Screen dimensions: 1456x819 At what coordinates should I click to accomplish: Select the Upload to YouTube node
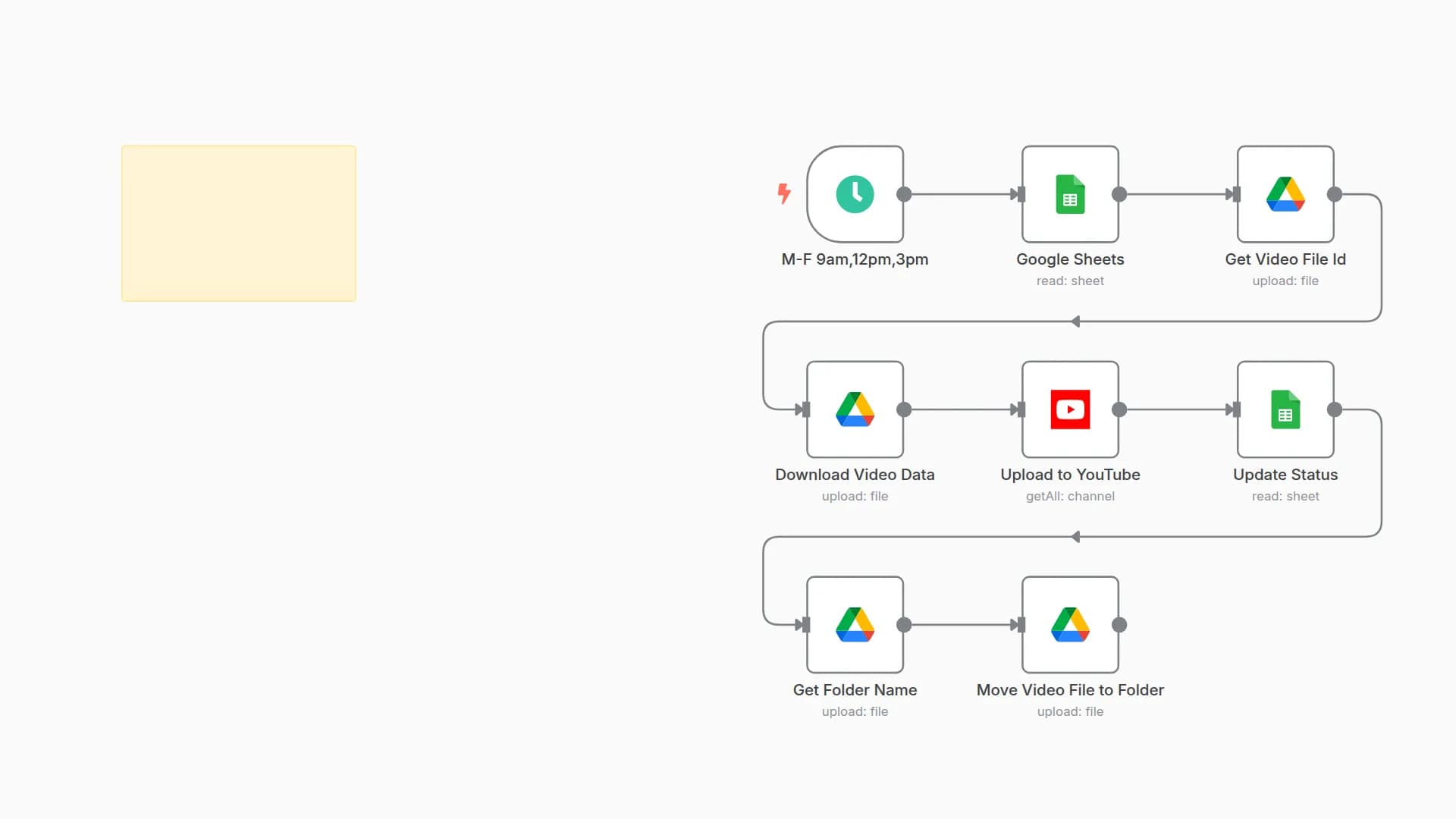point(1070,409)
